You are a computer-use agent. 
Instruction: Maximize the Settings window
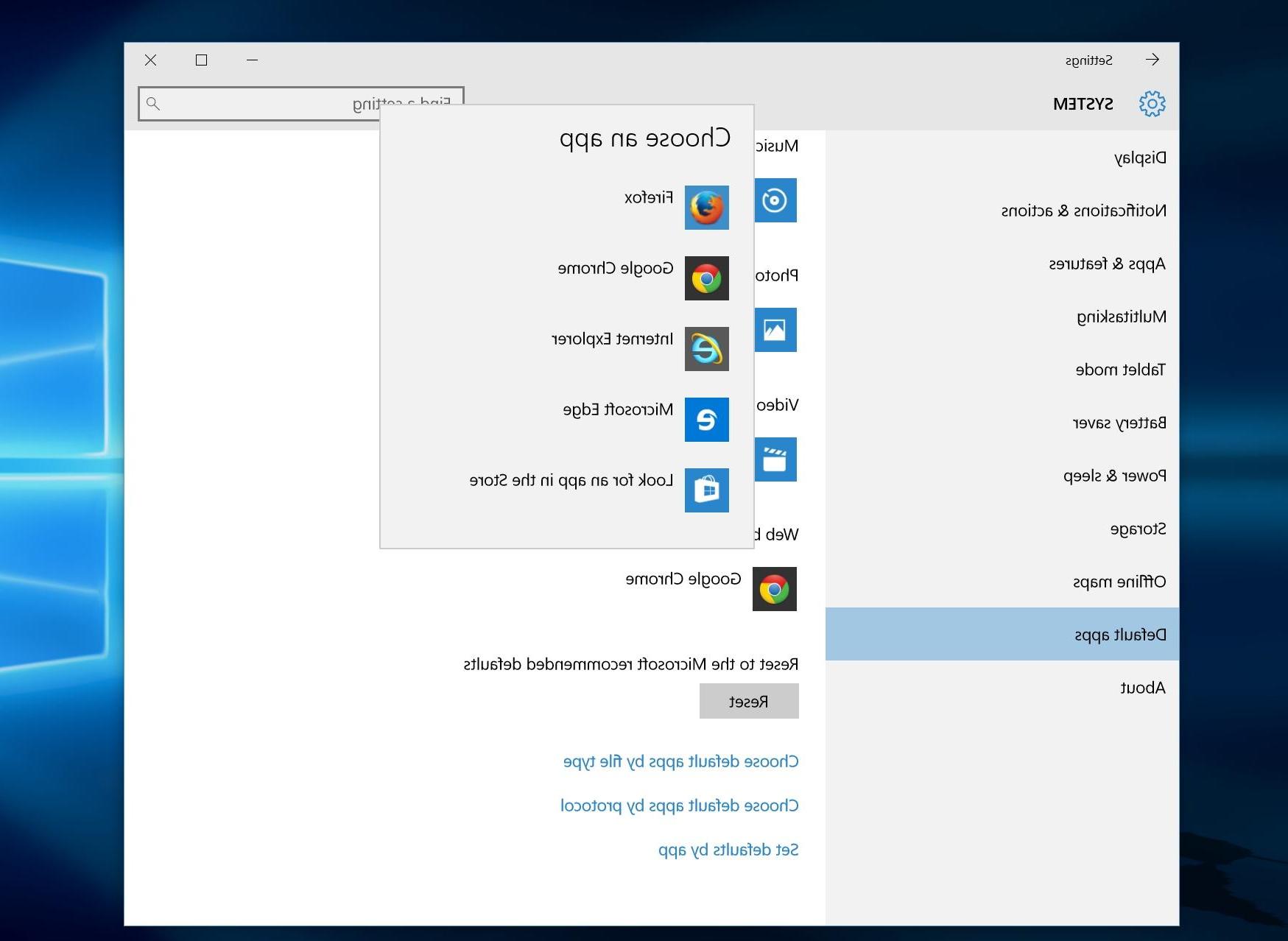pos(201,60)
